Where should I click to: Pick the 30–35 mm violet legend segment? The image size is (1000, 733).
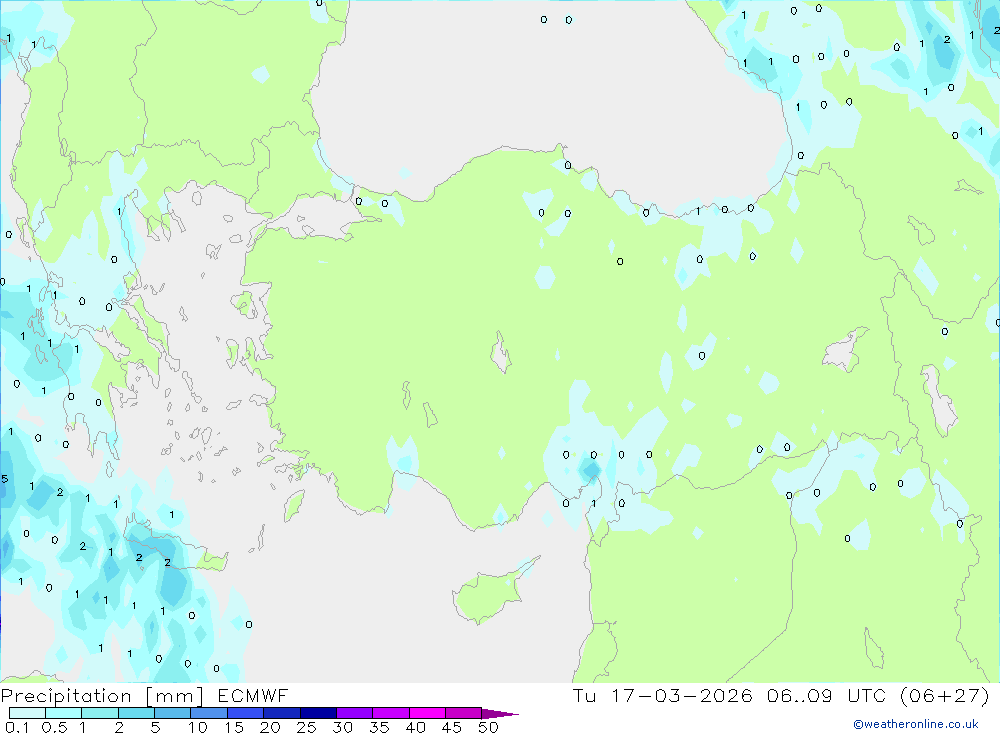(354, 713)
